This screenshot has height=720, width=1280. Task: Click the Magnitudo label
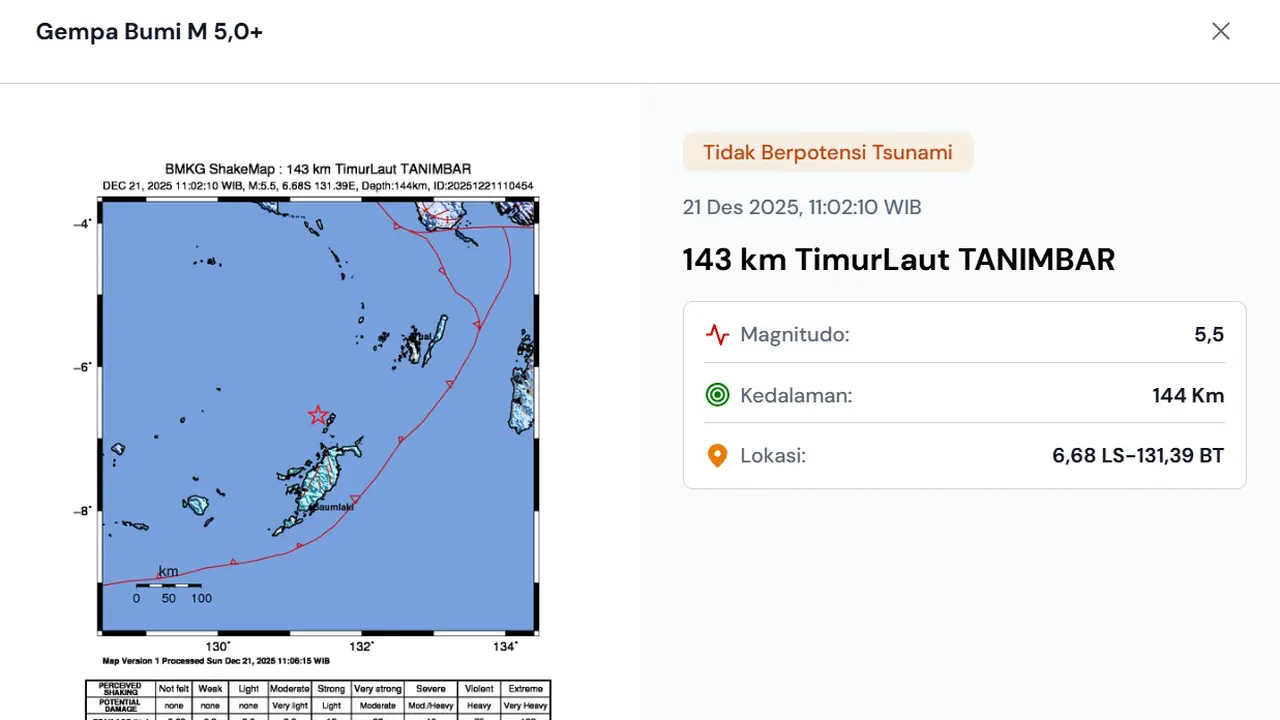pos(795,334)
